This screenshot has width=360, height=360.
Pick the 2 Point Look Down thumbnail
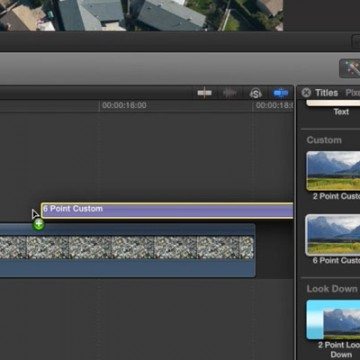333,319
